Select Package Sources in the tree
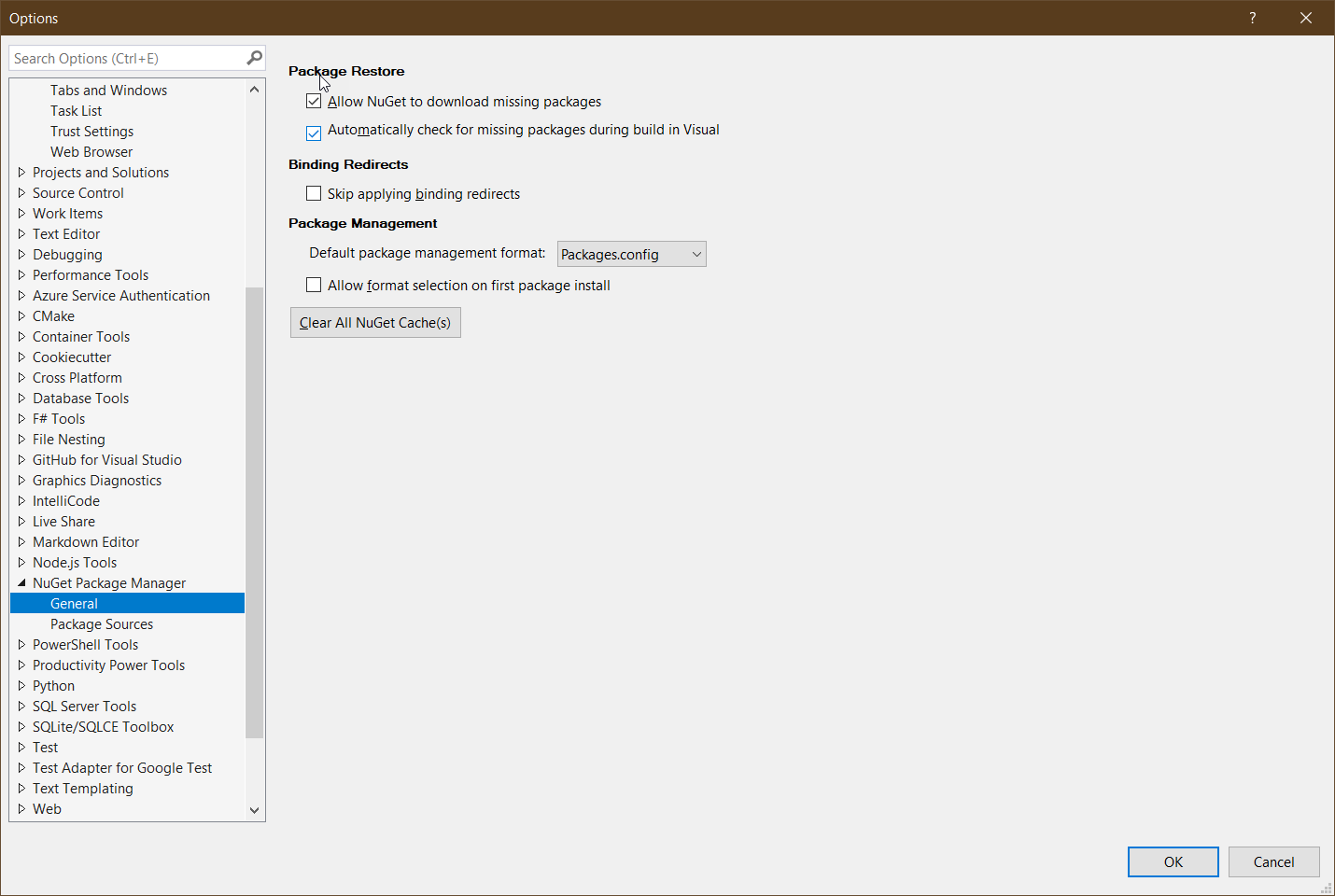 click(x=102, y=624)
